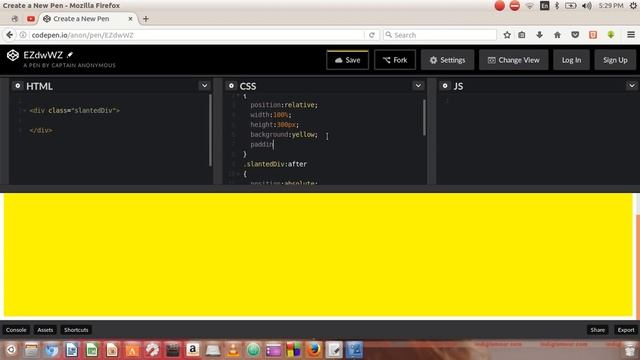Switch to Firefox in the dock
Image resolution: width=640 pixels, height=360 pixels.
(x=314, y=350)
